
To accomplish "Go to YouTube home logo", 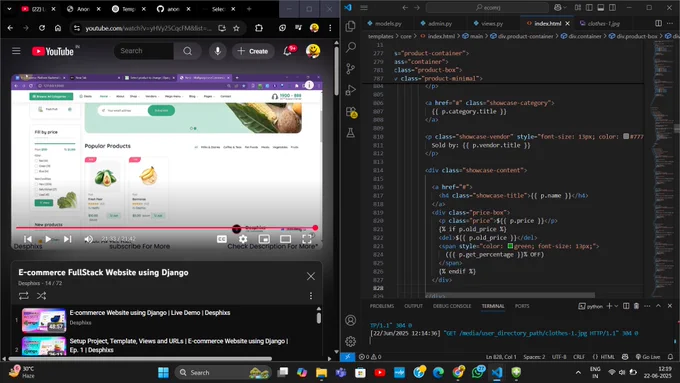I will 53,51.
